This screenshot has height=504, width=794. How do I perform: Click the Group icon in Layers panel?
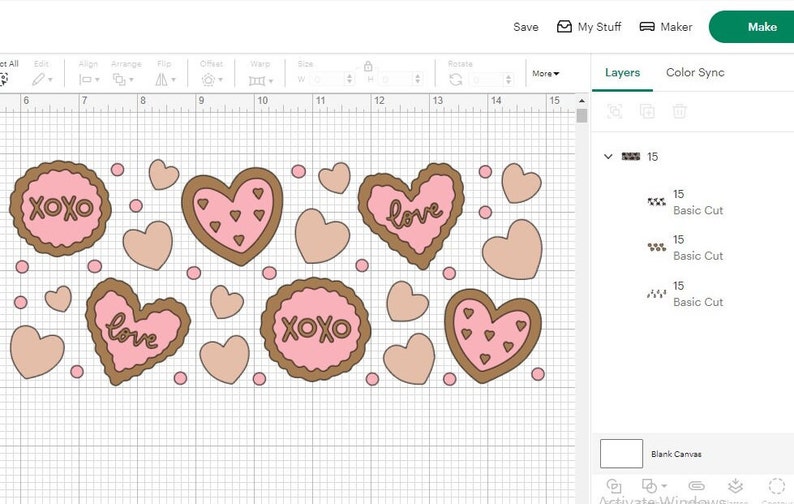click(615, 111)
